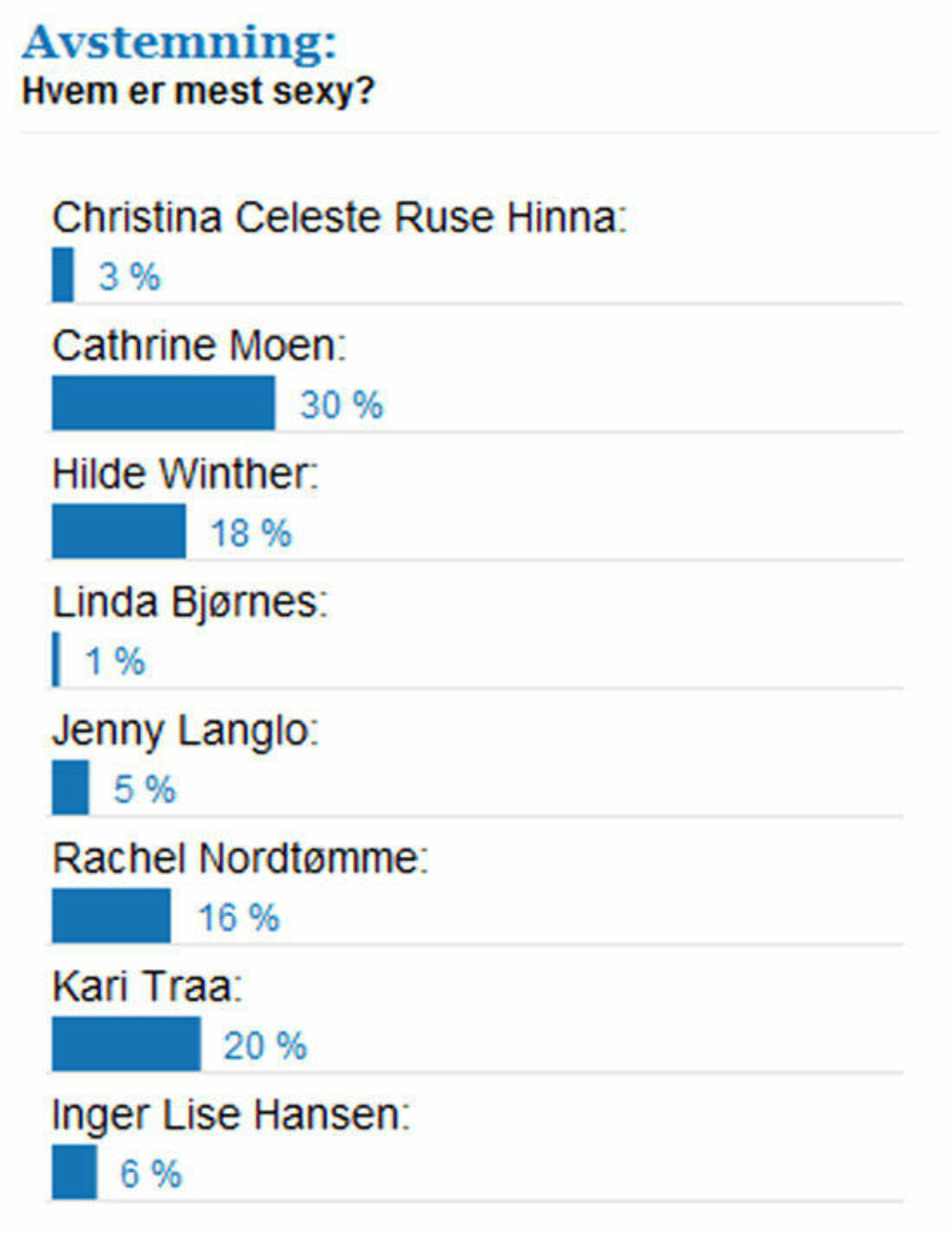Click Inger Lise Hansen's 6 % bar
This screenshot has width=952, height=1233.
74,1172
